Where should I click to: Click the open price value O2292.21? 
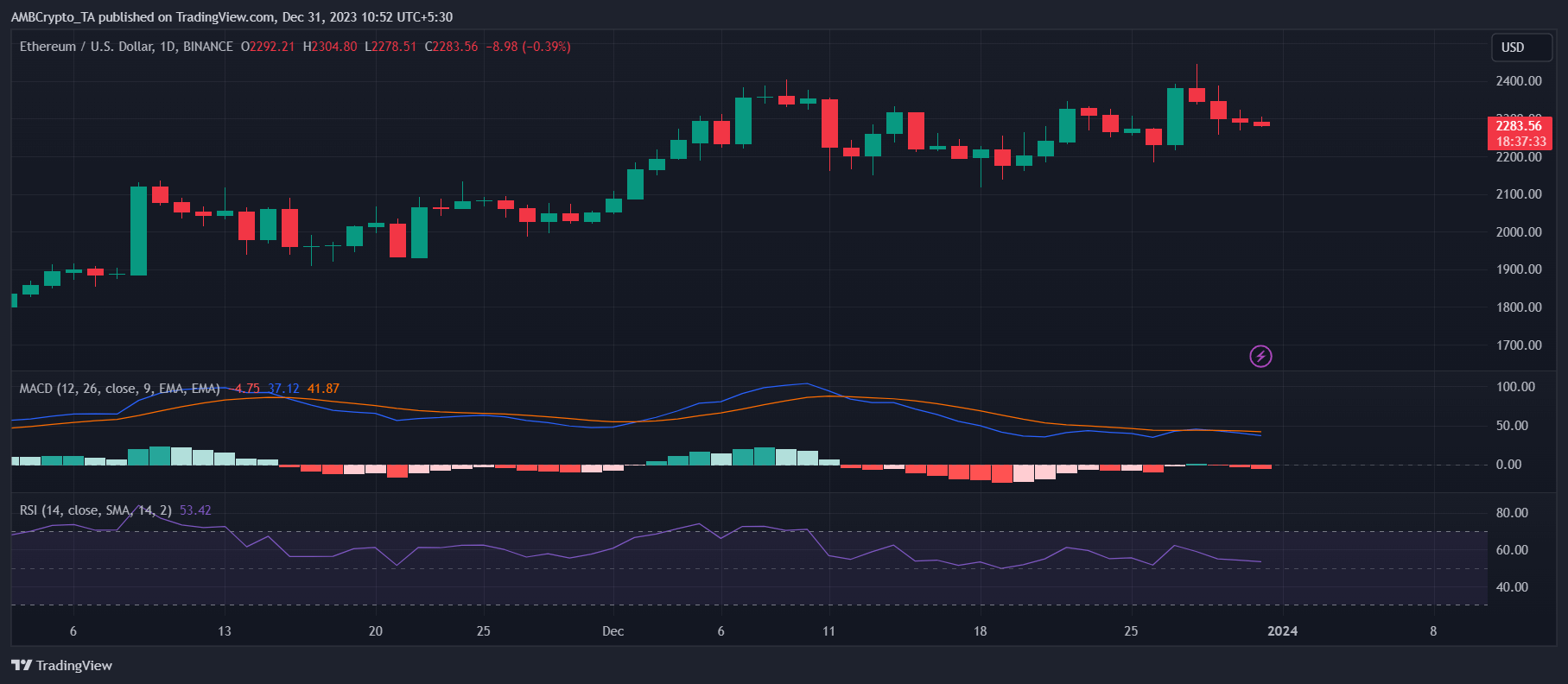(268, 47)
